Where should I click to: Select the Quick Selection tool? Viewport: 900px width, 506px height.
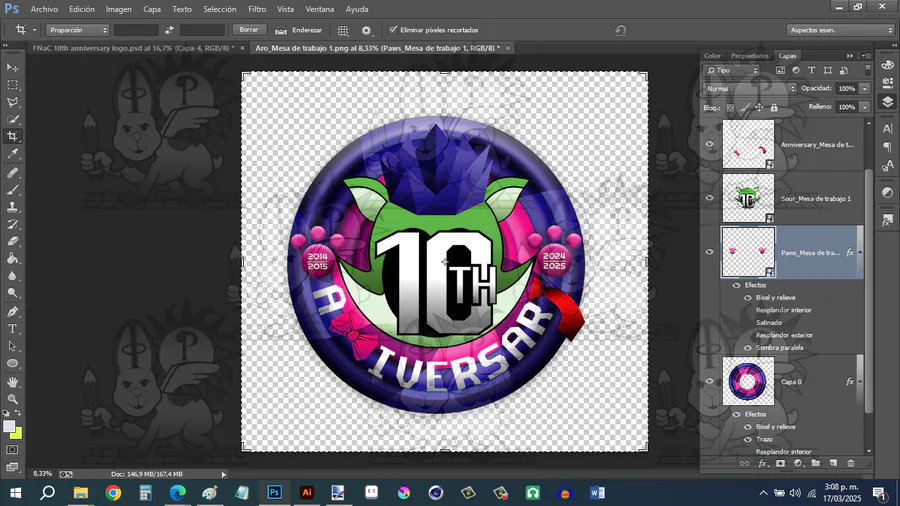click(12, 119)
